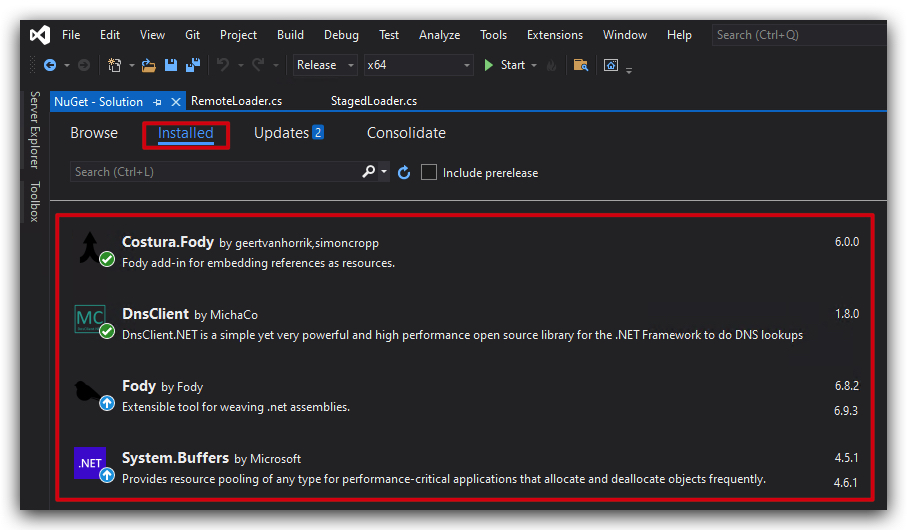Pin the NuGet - Solution tab
Image resolution: width=907 pixels, height=530 pixels.
(157, 102)
